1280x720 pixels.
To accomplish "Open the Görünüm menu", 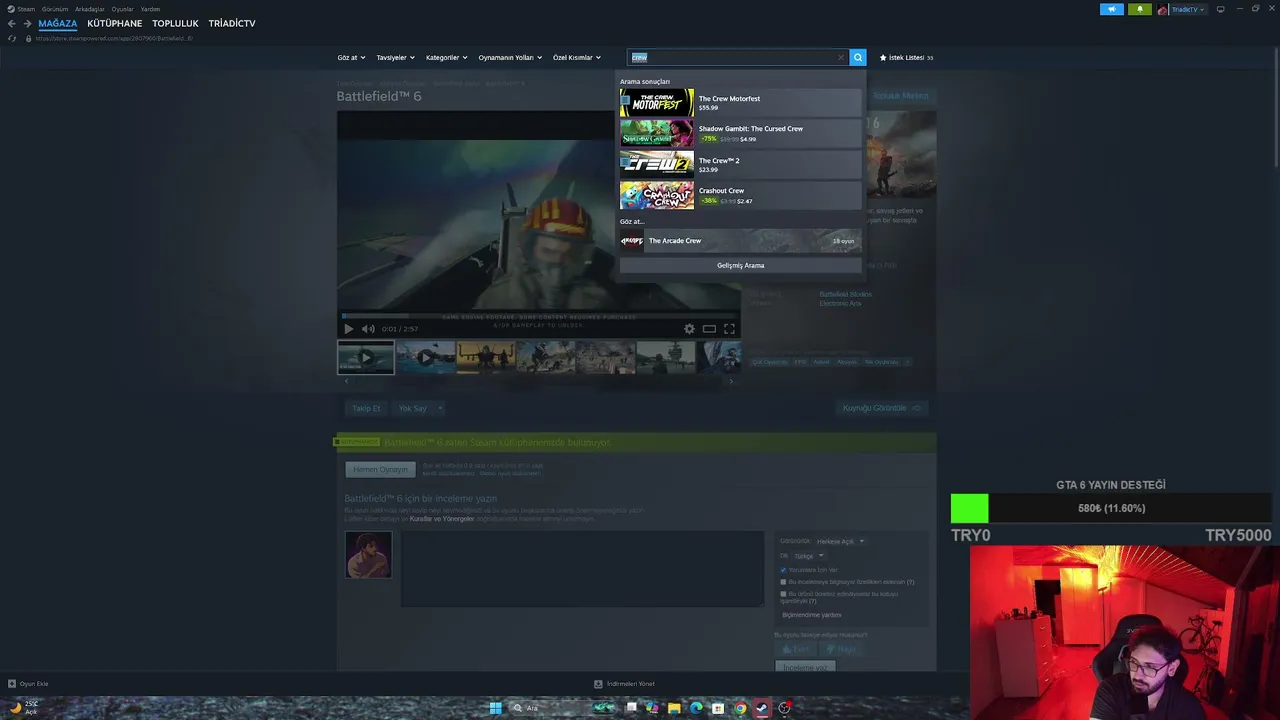I will tap(55, 9).
